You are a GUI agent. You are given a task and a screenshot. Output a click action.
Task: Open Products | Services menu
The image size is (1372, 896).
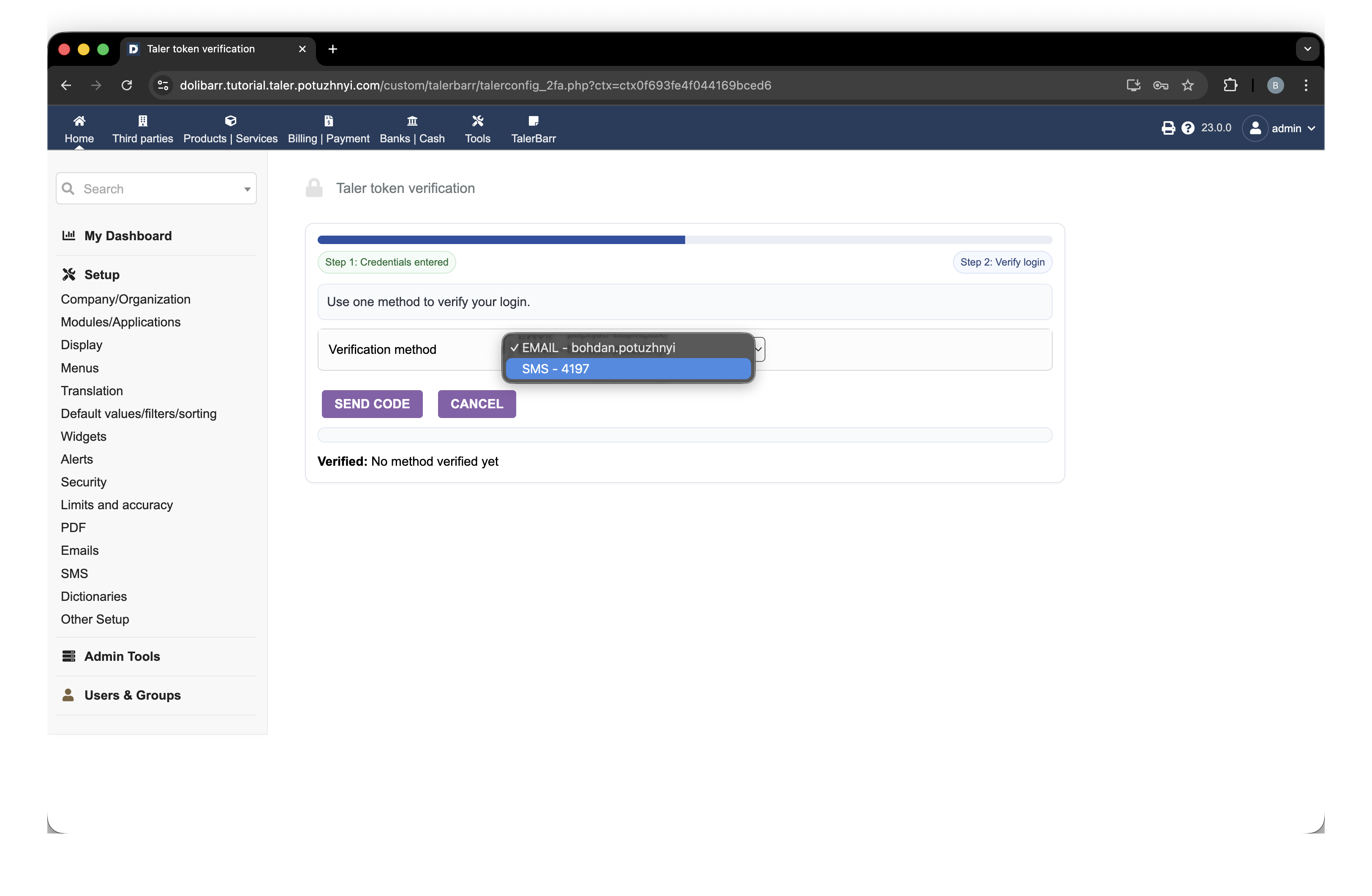230,138
